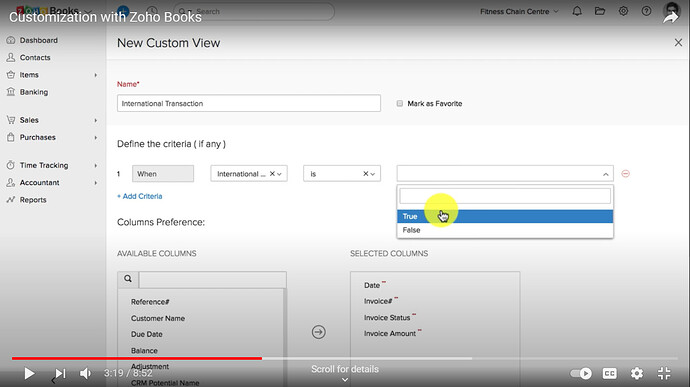Click the YouTube share arrow icon
This screenshot has width=690, height=387.
point(671,18)
